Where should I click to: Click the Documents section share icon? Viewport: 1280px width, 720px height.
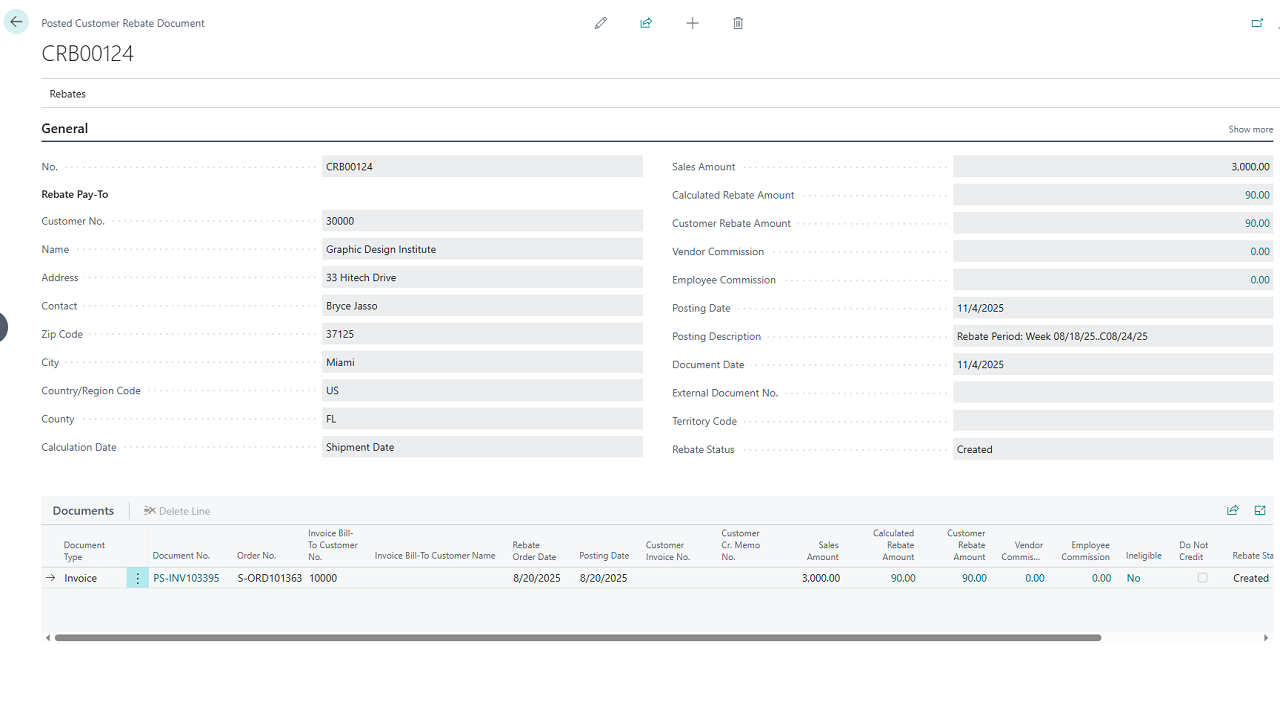point(1232,510)
